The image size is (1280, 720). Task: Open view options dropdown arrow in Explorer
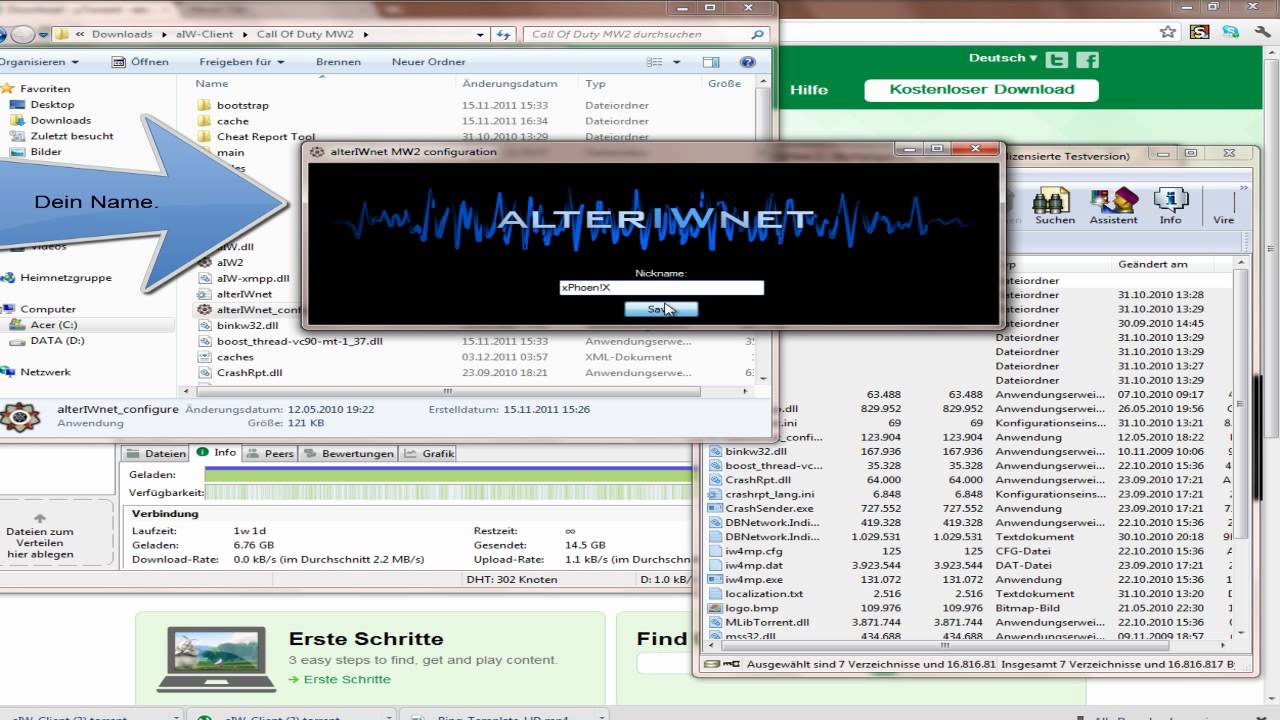click(676, 62)
